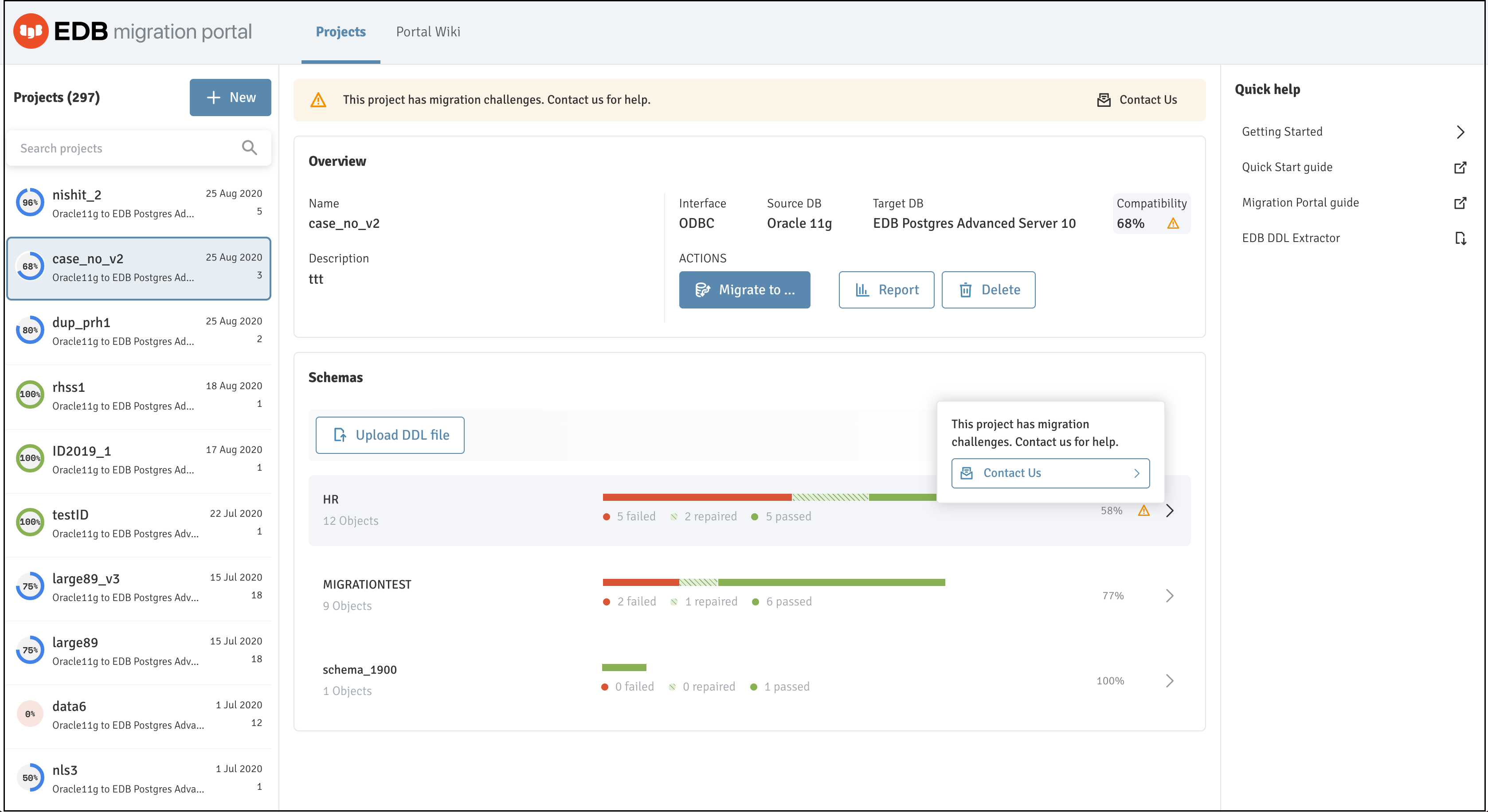Select the case_no_v2 project row
The height and width of the screenshot is (812, 1488).
coord(139,269)
